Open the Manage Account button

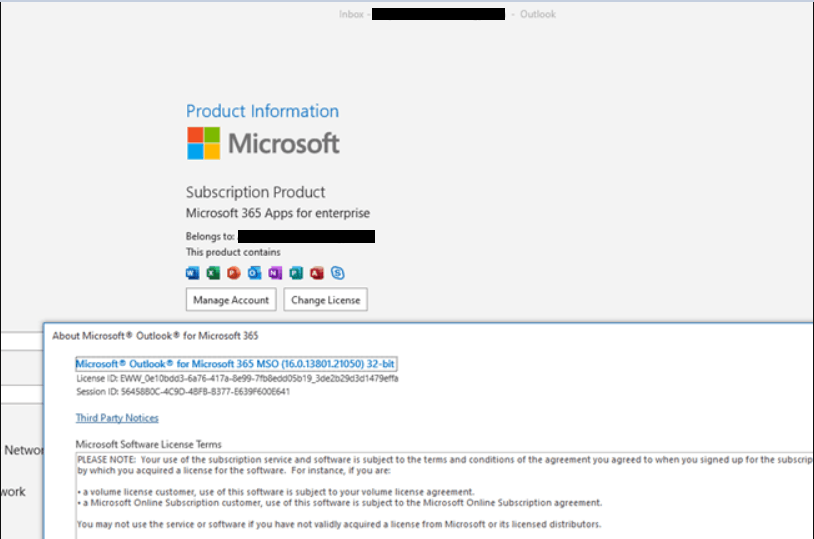tap(231, 300)
